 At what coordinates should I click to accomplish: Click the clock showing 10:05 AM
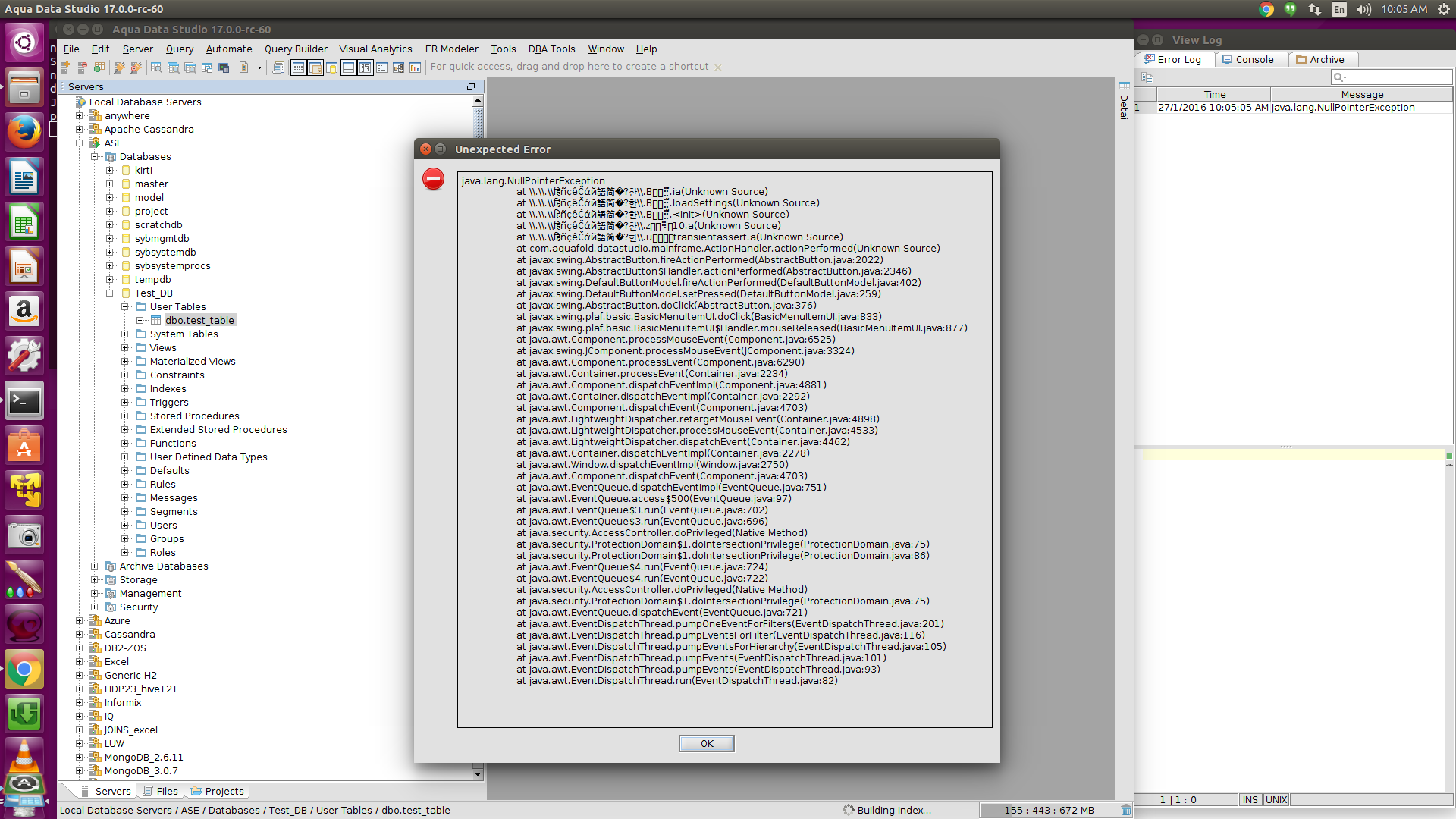(1404, 9)
